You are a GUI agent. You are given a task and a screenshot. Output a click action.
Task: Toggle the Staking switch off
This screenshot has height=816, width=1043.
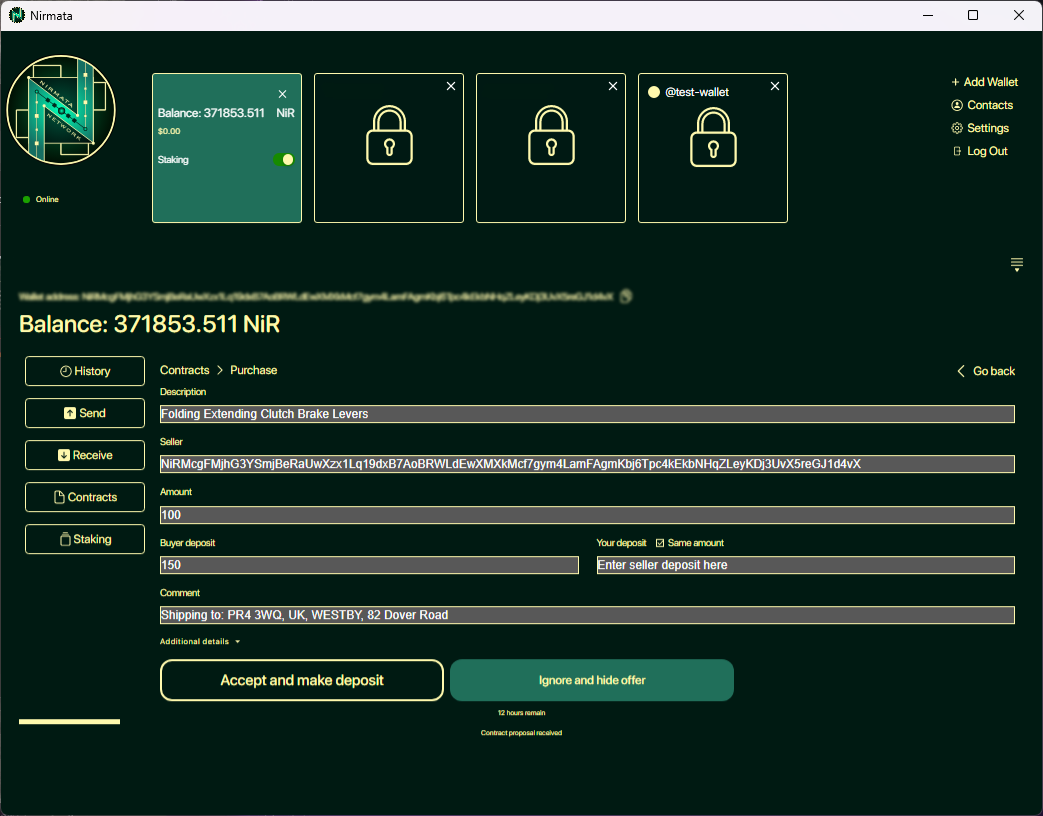[x=284, y=160]
